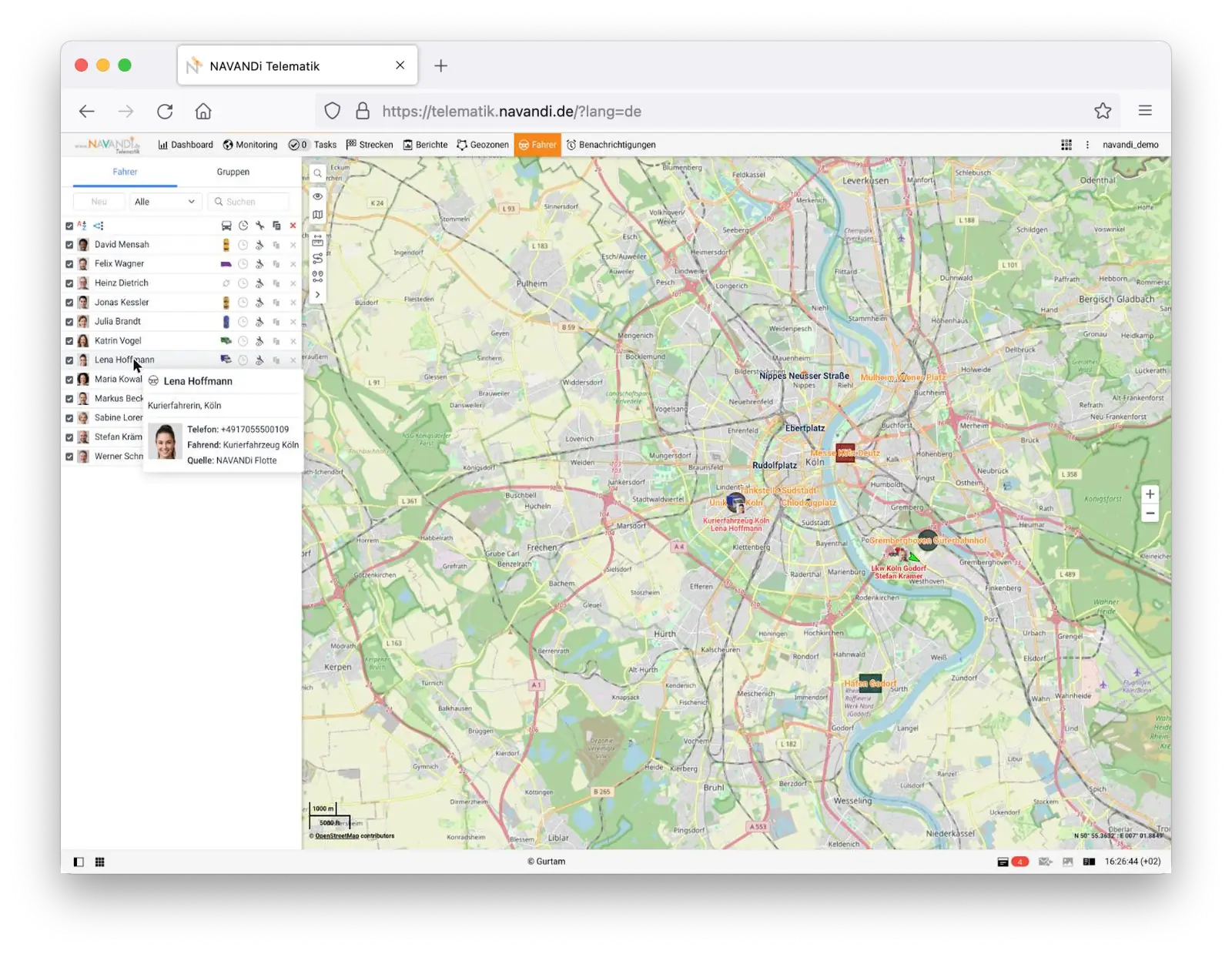Click the Suchen search field
The image size is (1232, 954).
tap(249, 202)
